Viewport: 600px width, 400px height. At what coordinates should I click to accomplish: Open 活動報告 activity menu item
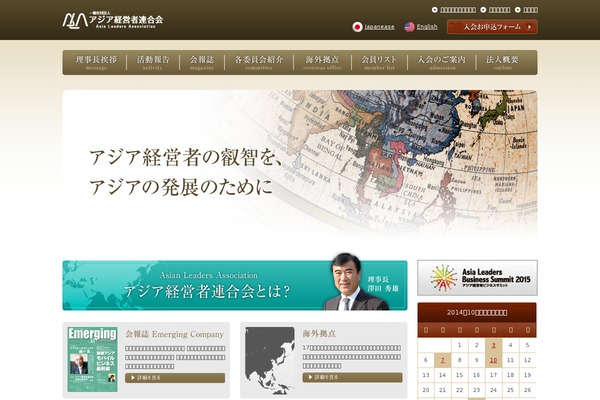click(x=153, y=62)
